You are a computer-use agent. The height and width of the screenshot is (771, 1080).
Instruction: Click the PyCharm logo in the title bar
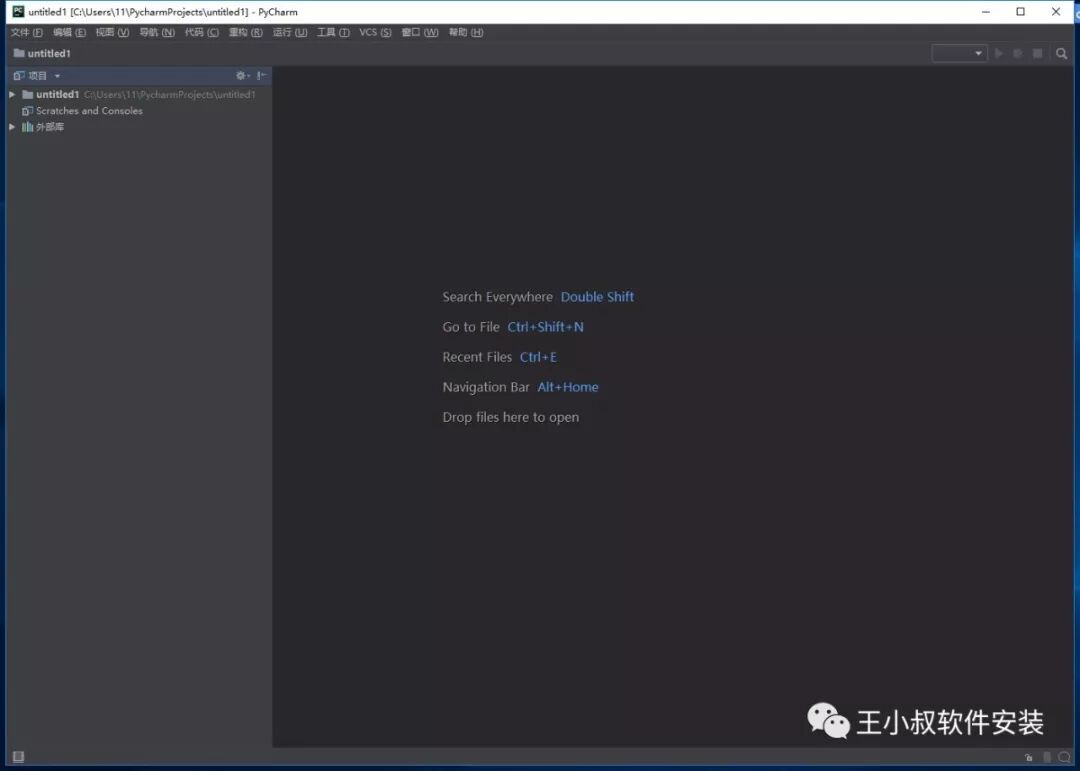[x=18, y=12]
